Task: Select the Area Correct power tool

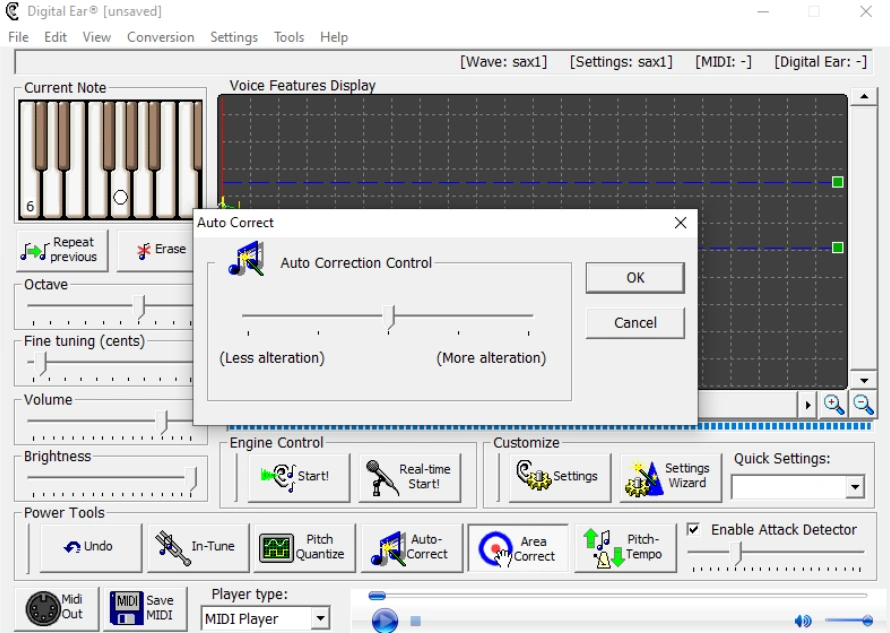Action: click(x=518, y=548)
